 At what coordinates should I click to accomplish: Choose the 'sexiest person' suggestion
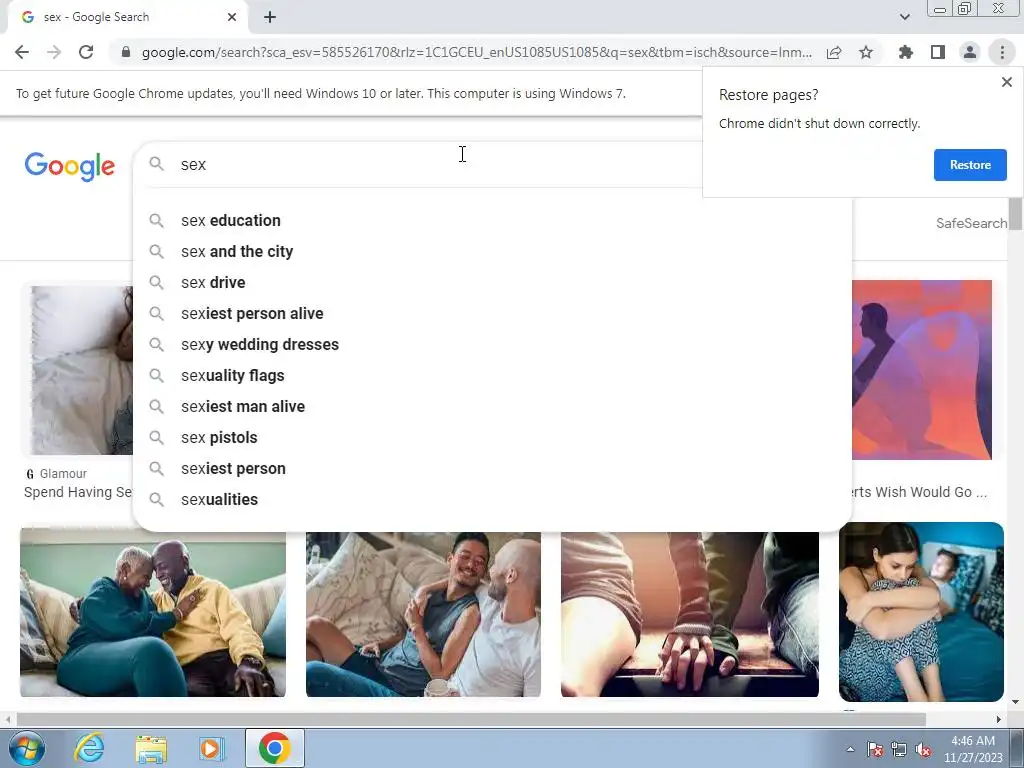click(x=492, y=469)
